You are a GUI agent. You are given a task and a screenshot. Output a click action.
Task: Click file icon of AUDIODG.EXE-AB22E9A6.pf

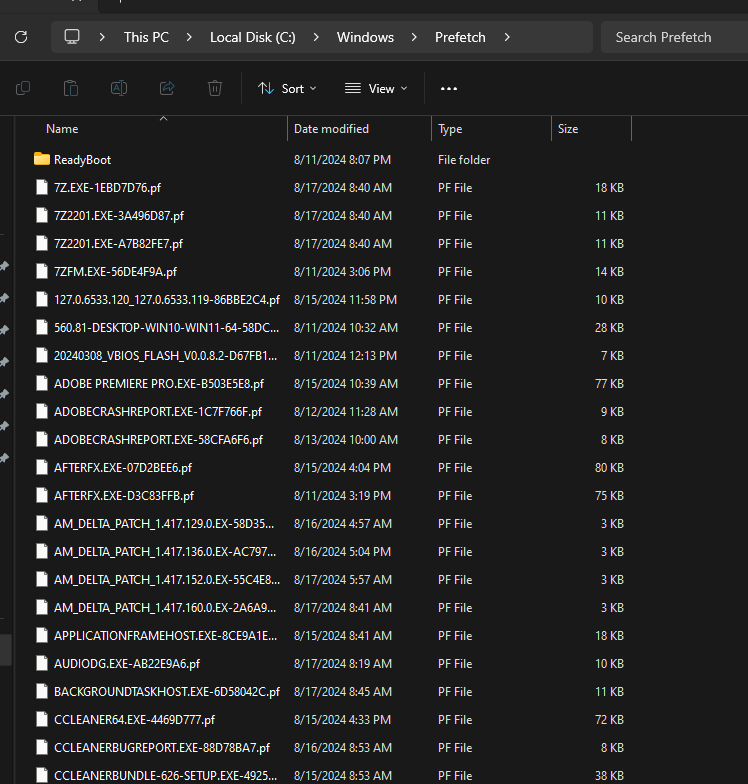point(42,663)
